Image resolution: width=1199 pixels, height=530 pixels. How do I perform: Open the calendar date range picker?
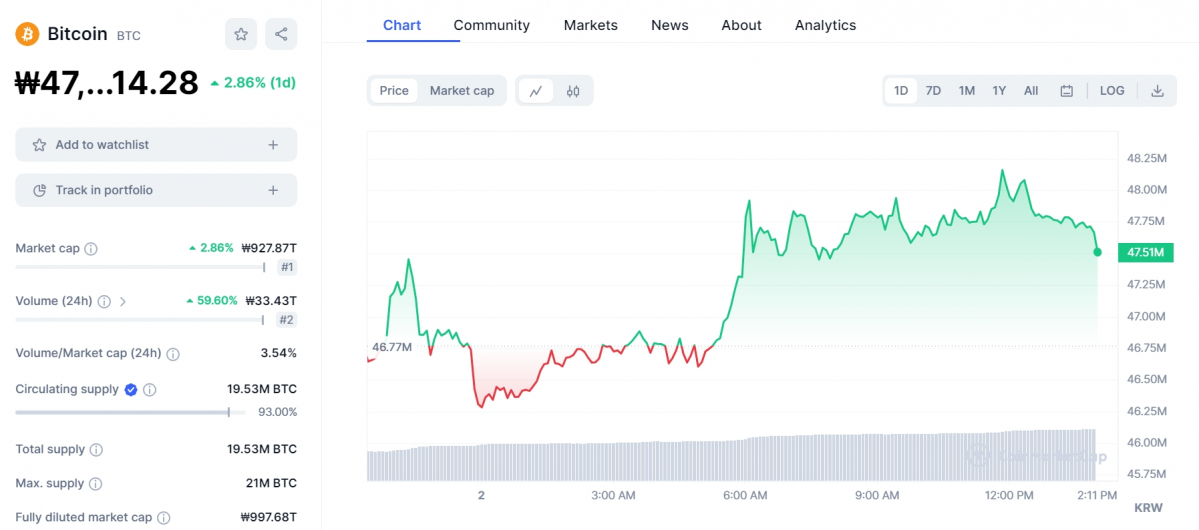click(1066, 91)
